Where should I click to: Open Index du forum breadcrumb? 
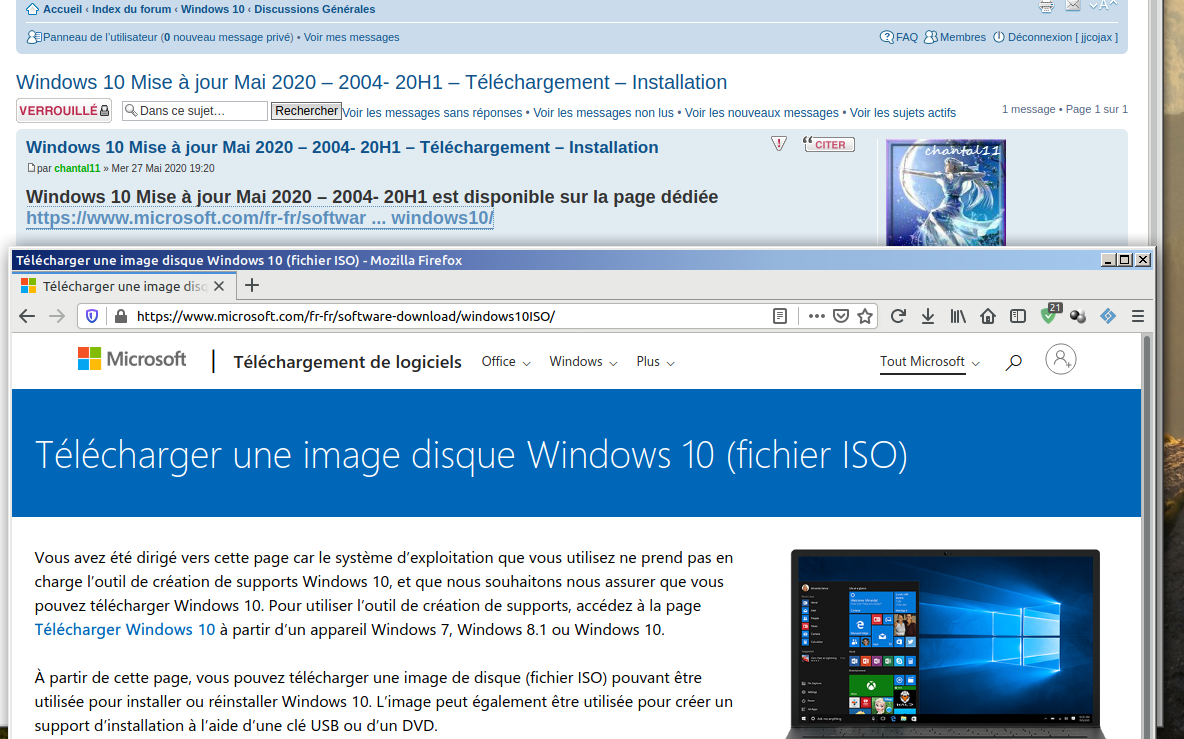pyautogui.click(x=131, y=9)
